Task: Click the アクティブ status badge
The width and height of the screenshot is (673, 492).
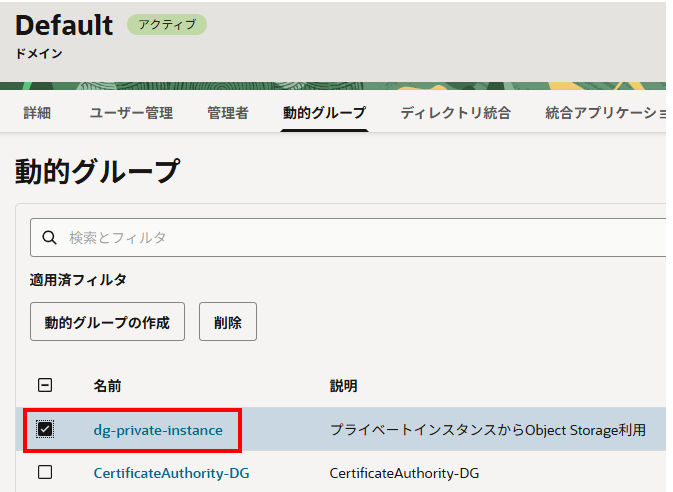Action: tap(166, 25)
